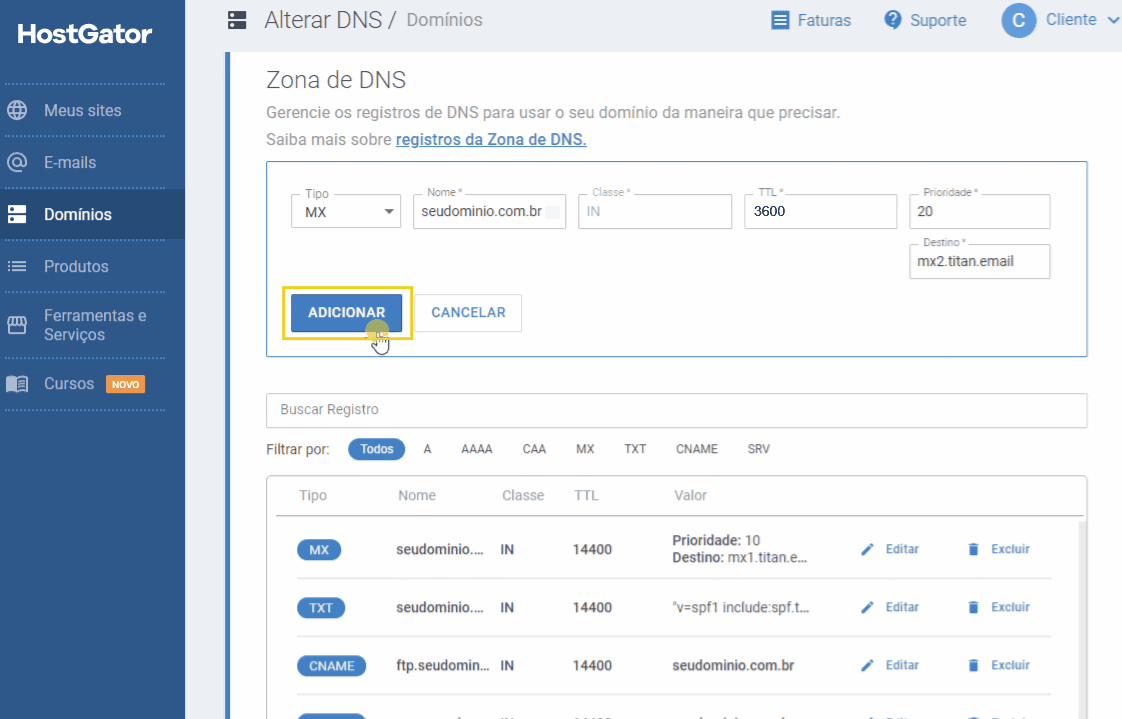Click the Nome field with seudominio.com.br
The image size is (1122, 719).
489,212
